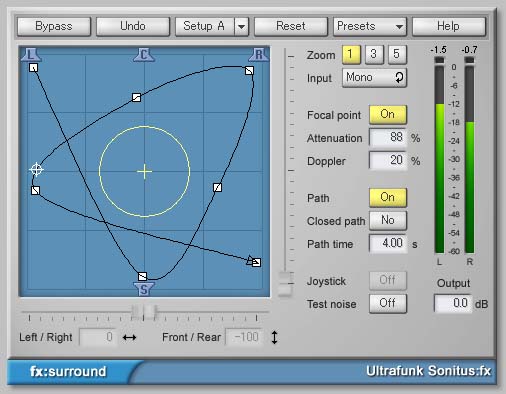506x394 pixels.
Task: Select the center speaker icon
Action: click(x=144, y=55)
